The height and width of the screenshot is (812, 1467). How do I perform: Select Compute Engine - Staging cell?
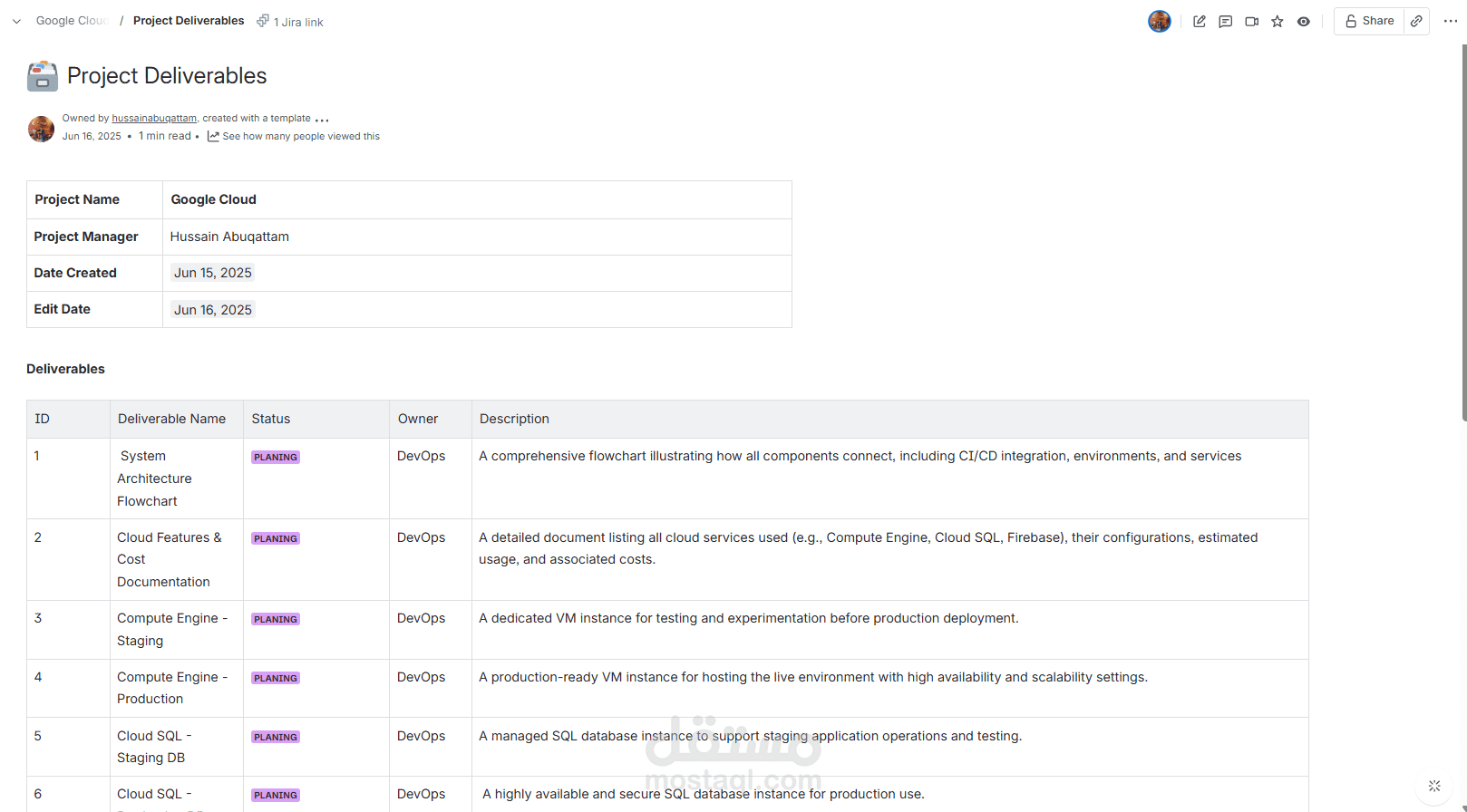177,630
